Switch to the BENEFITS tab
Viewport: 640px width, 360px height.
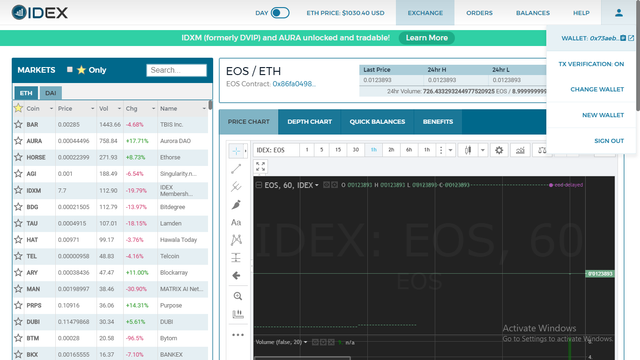(438, 122)
